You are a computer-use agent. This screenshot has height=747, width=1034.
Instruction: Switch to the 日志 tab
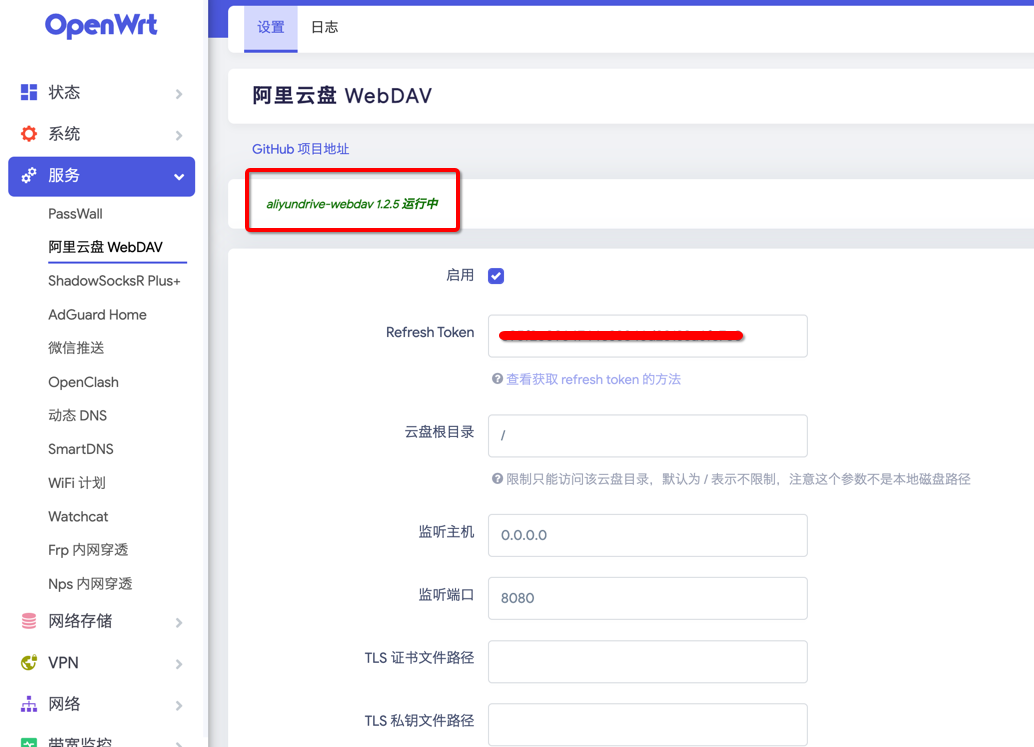(x=324, y=28)
